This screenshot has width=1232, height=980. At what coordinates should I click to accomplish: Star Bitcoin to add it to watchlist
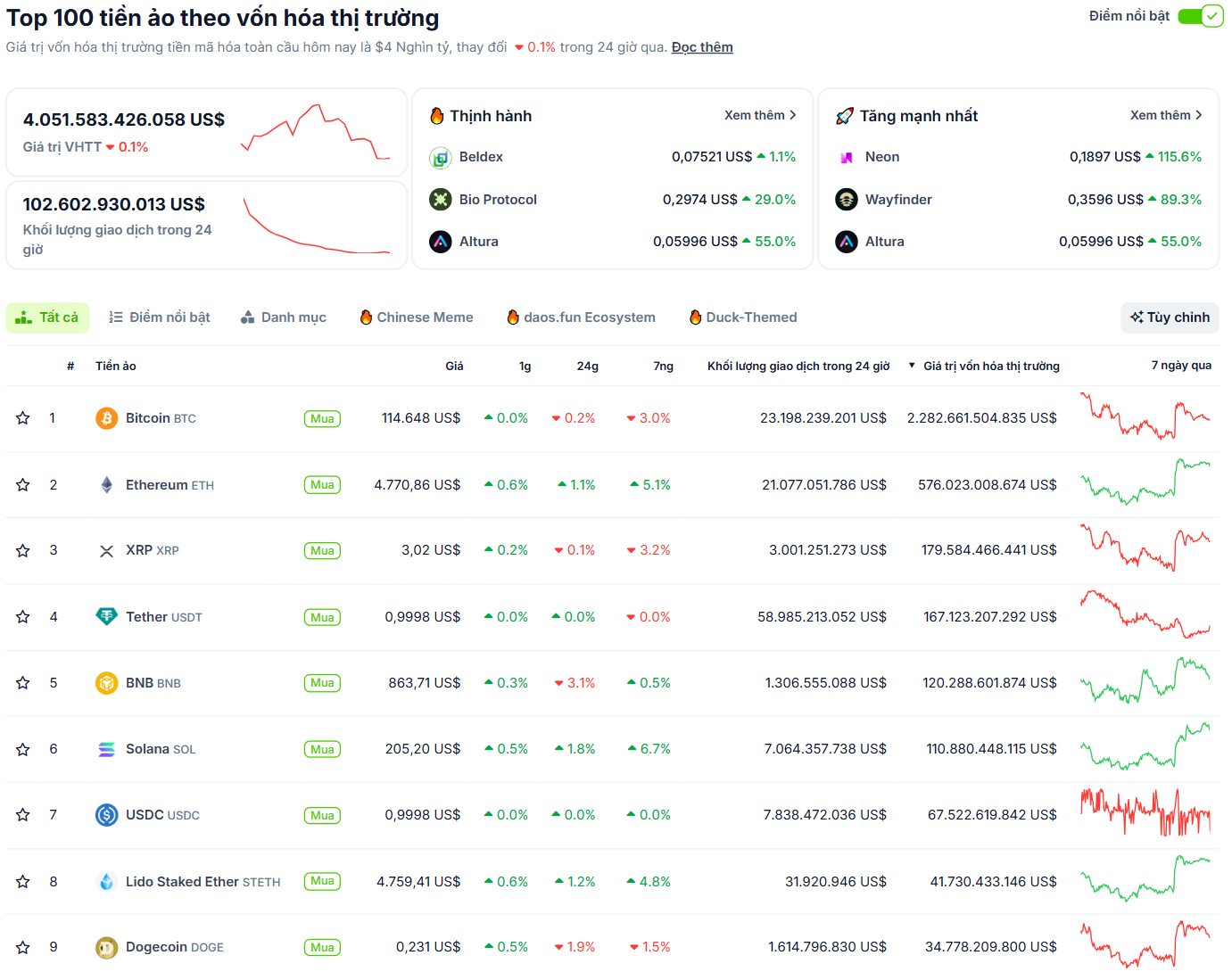[x=22, y=417]
